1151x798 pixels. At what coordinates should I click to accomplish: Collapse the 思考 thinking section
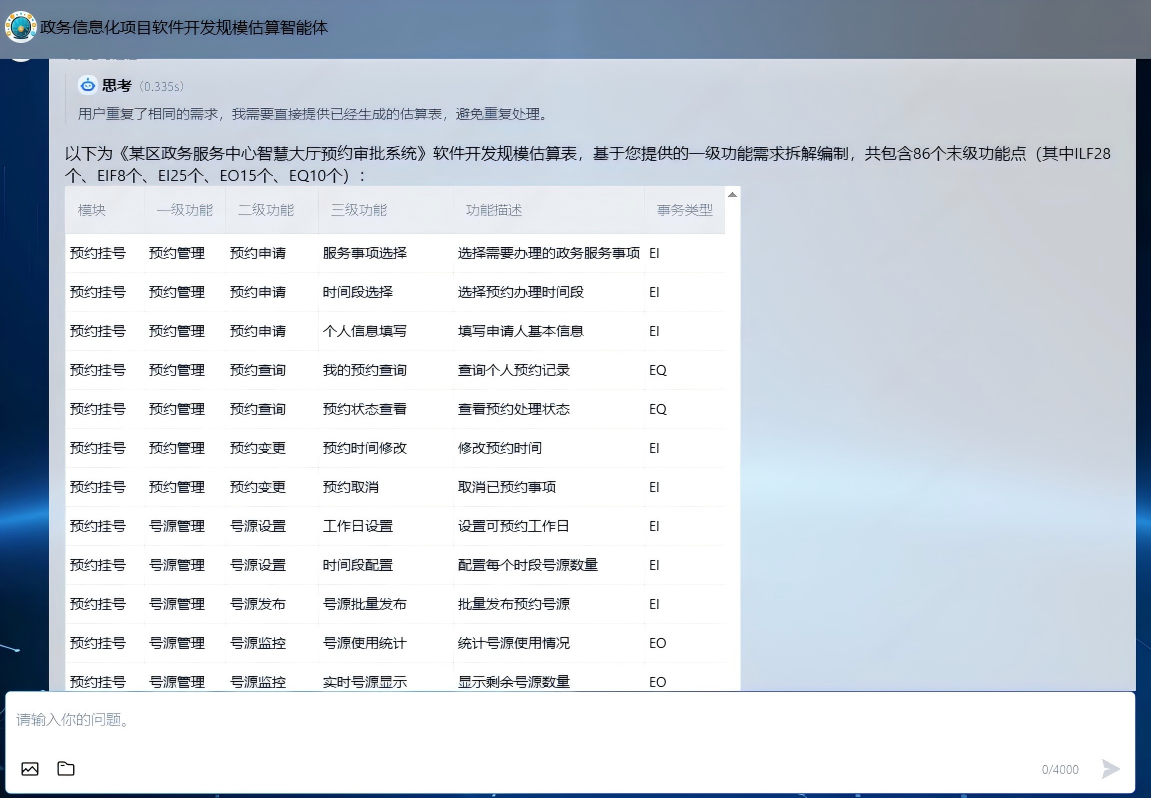coord(117,86)
